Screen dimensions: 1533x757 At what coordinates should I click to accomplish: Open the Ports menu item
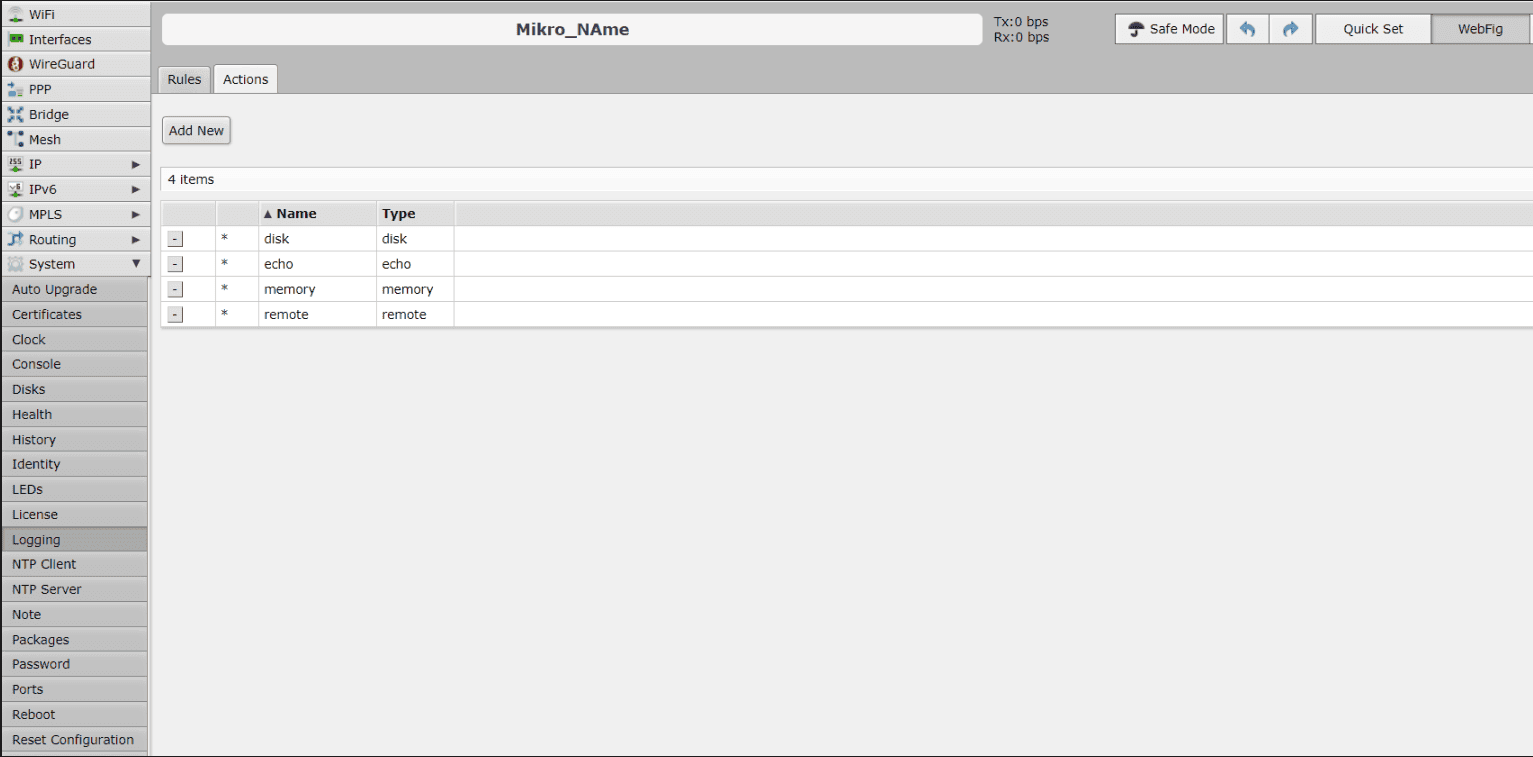point(74,689)
